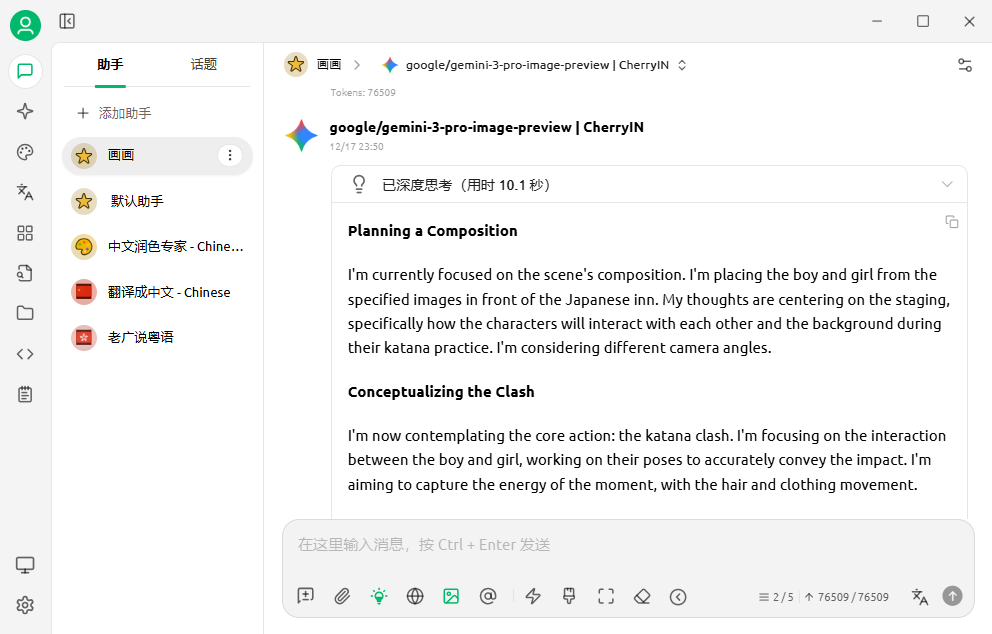
Task: Open the translate page from sidebar
Action: point(25,192)
